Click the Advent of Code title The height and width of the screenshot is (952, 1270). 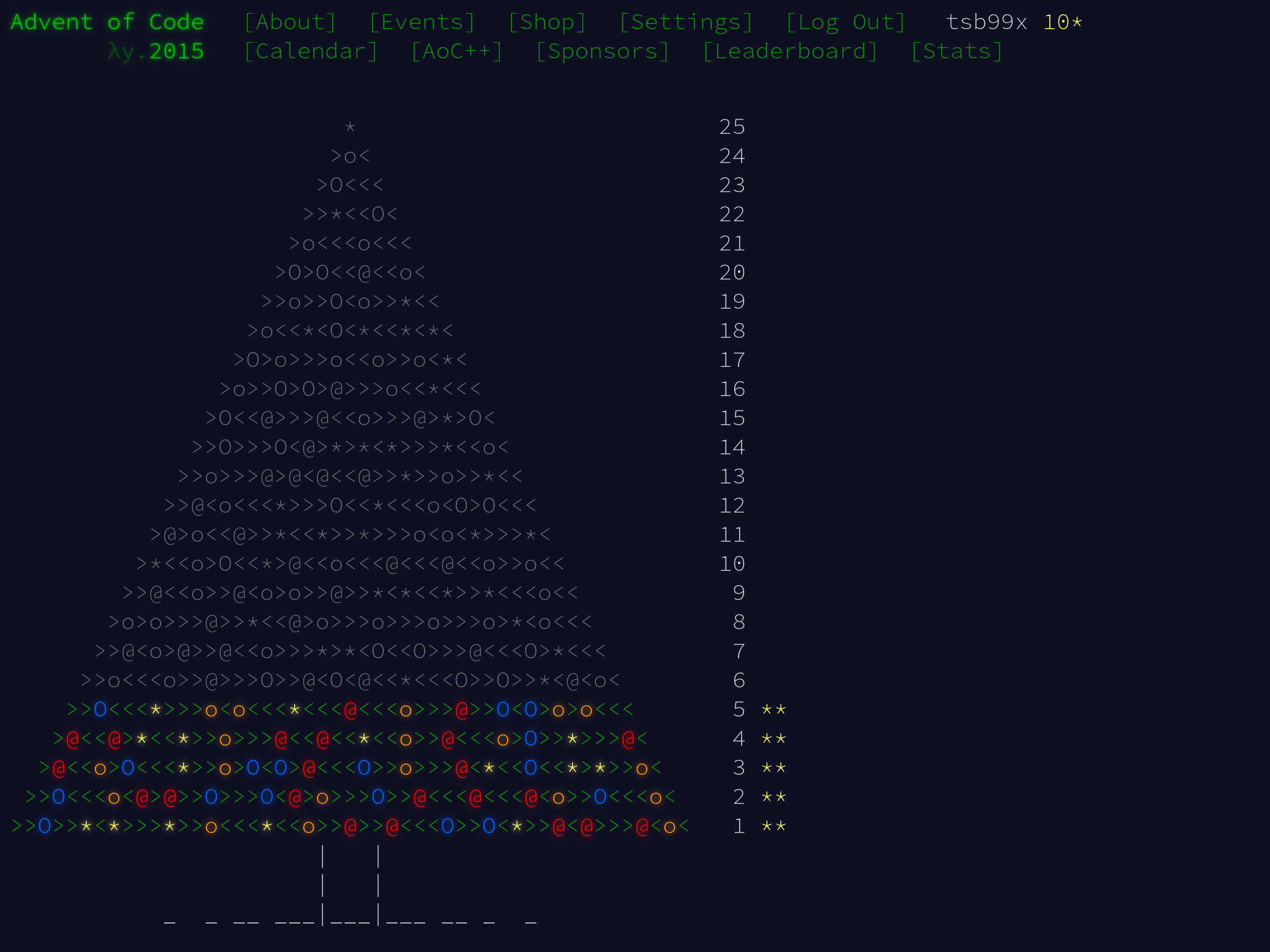click(x=107, y=22)
